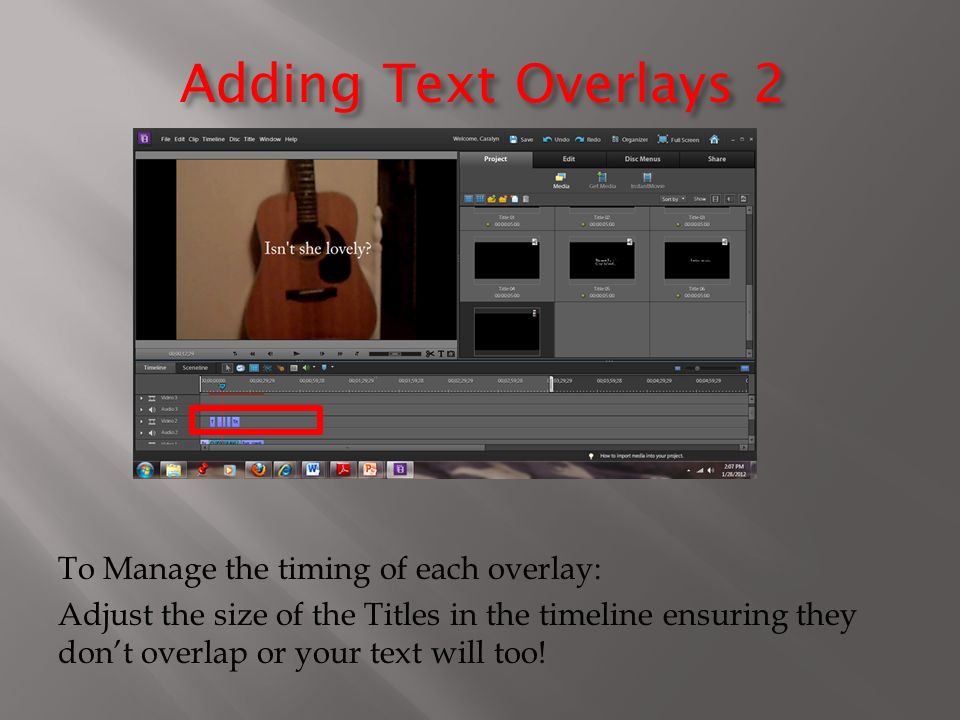Viewport: 960px width, 720px height.
Task: Switch to the Timeline view tab
Action: click(155, 368)
